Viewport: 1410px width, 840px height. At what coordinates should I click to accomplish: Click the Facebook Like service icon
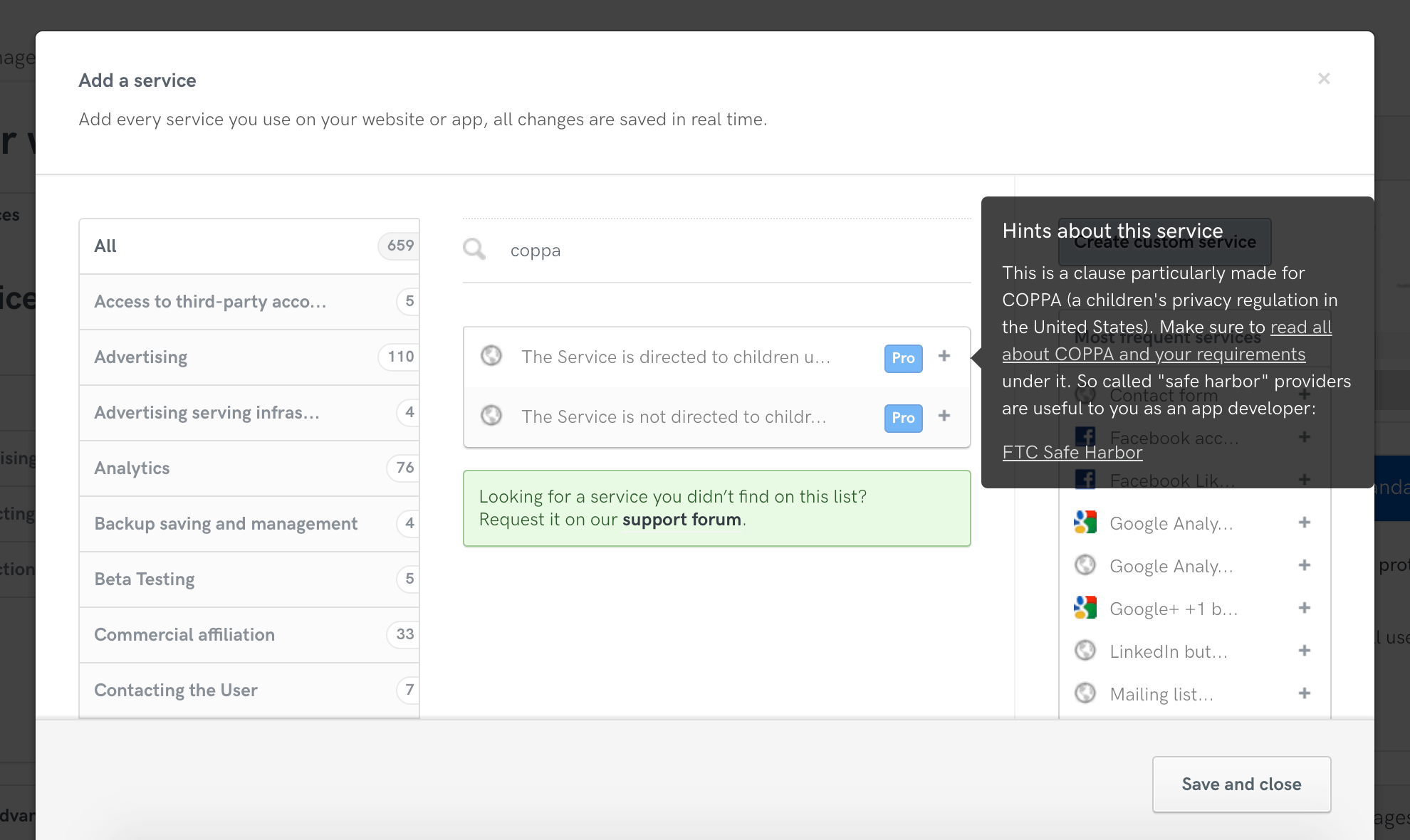[x=1085, y=479]
